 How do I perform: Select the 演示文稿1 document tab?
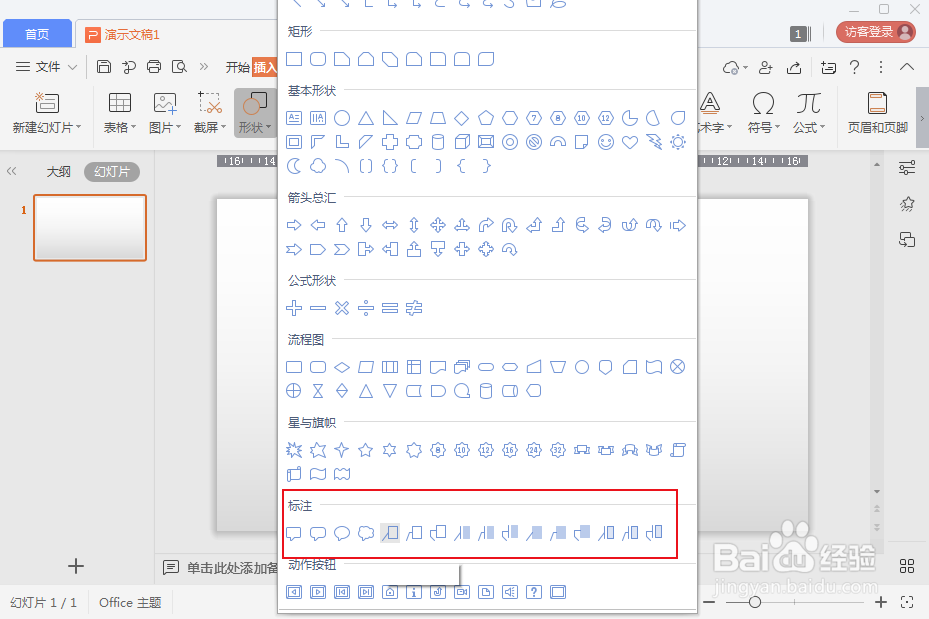tap(123, 34)
